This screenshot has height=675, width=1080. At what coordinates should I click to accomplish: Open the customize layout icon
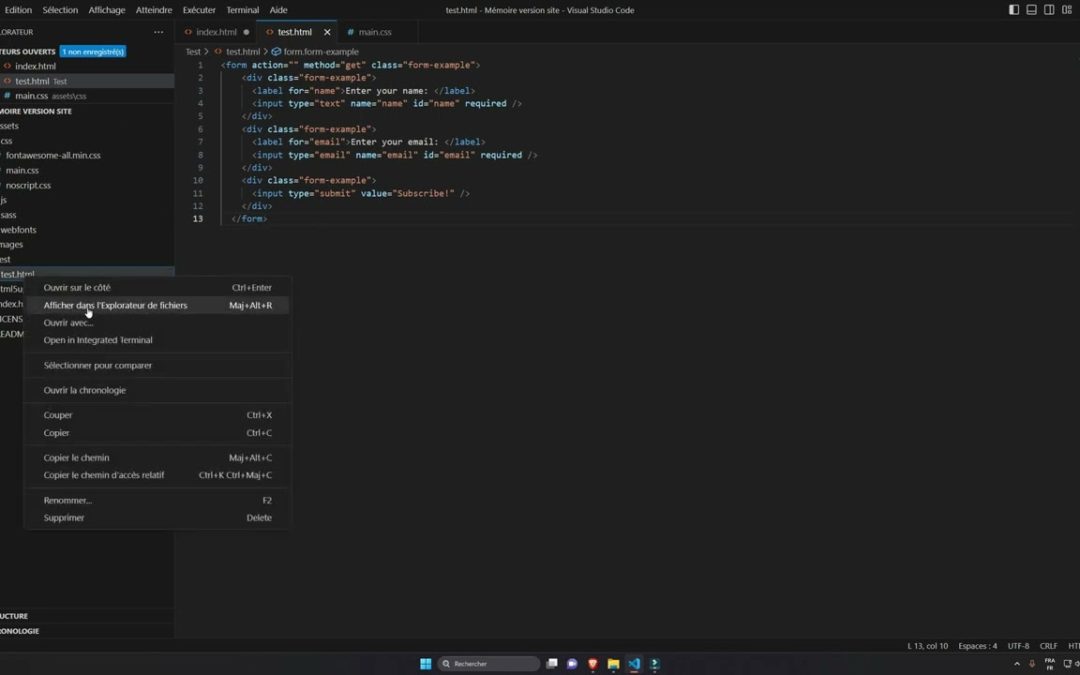[1067, 10]
